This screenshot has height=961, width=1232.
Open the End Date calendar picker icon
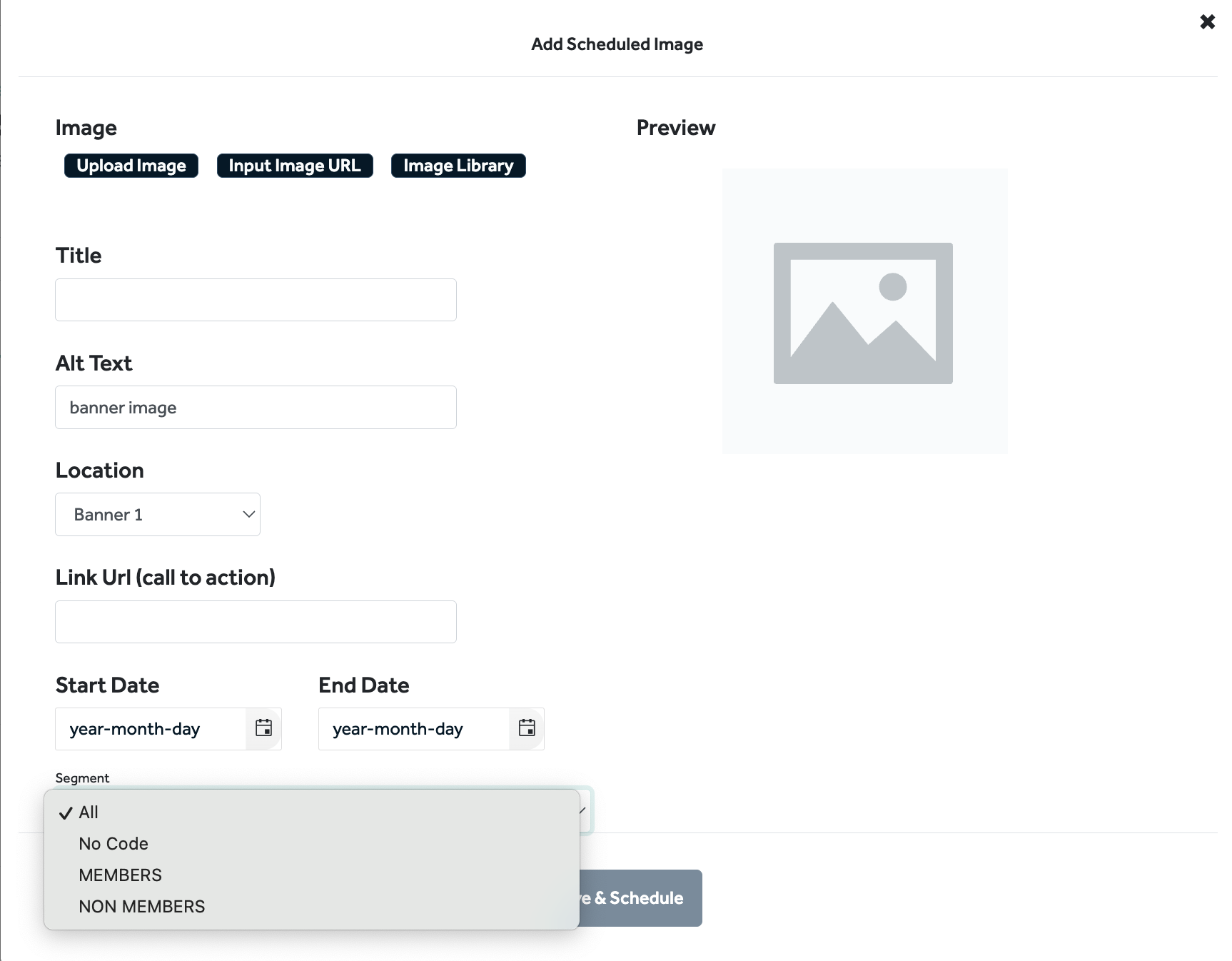pos(527,728)
